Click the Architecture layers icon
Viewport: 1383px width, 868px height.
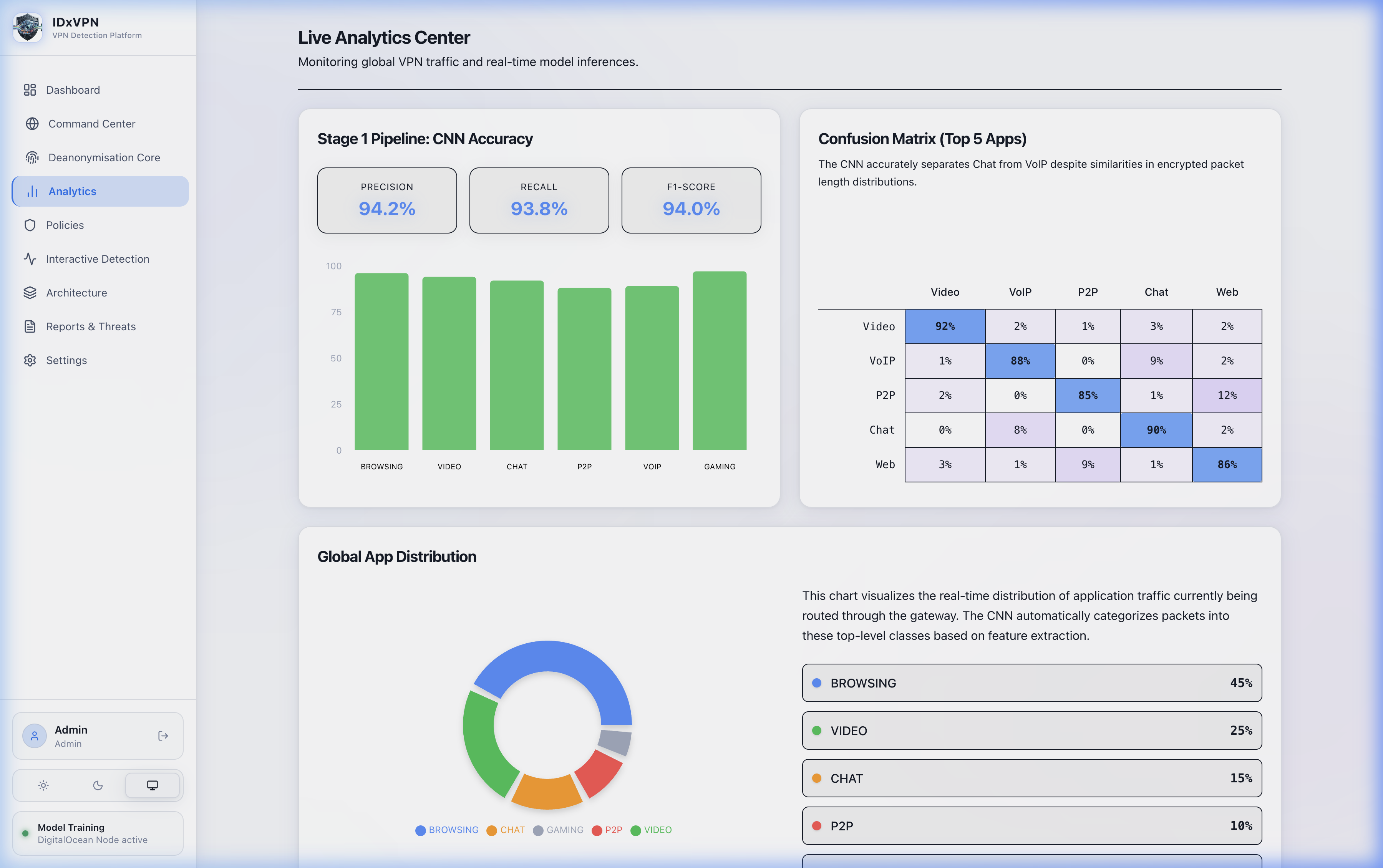30,293
